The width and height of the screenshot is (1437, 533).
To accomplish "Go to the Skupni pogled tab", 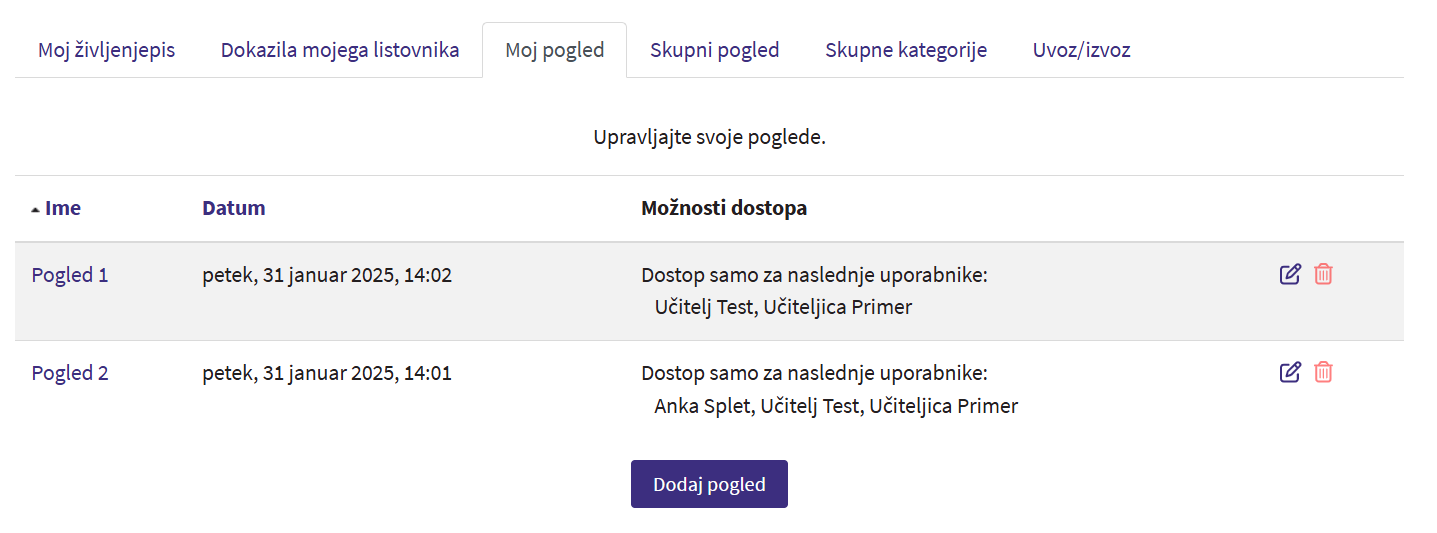I will pos(714,50).
